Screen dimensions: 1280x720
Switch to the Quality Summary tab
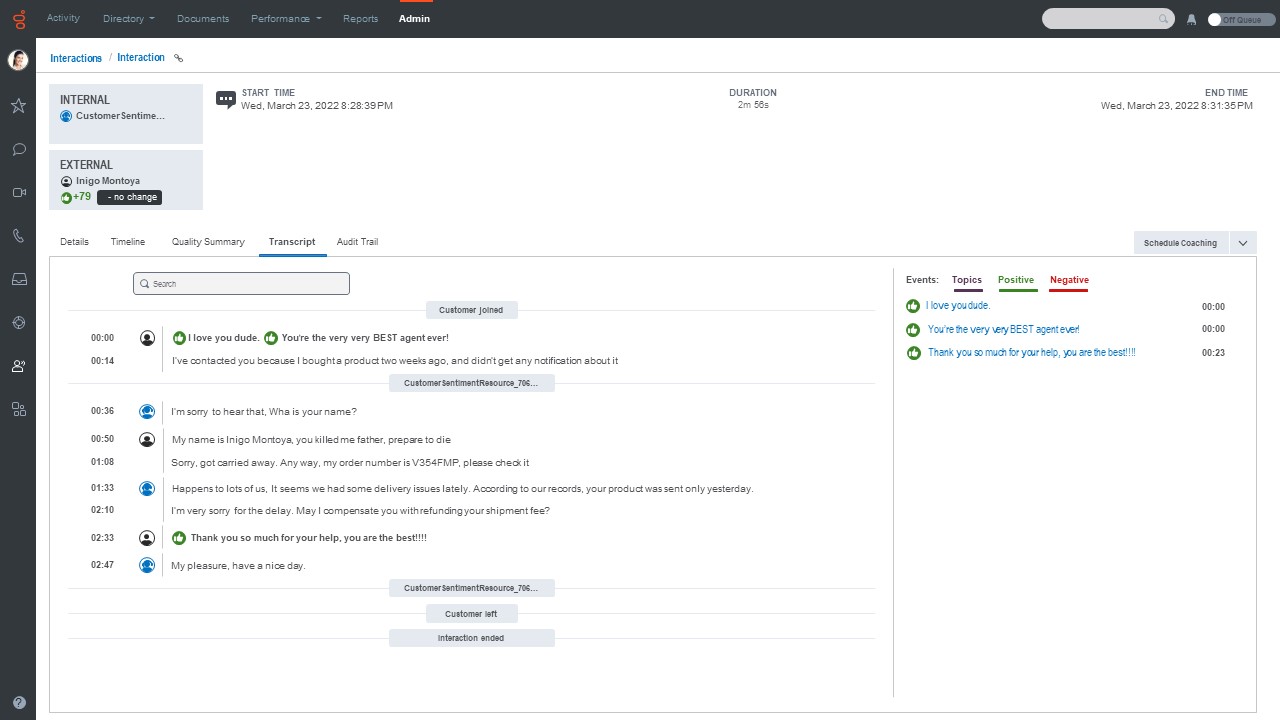pyautogui.click(x=208, y=242)
